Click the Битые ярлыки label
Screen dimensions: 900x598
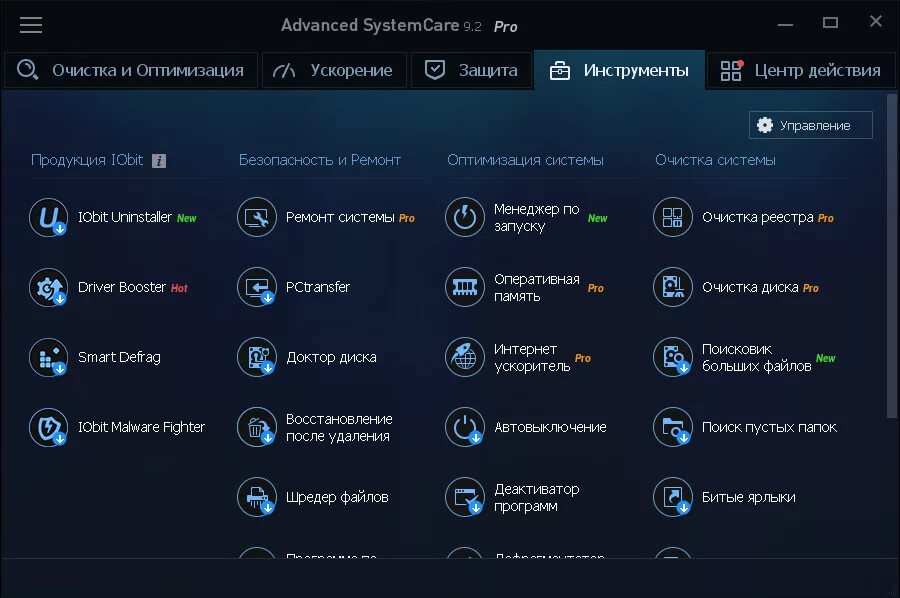pyautogui.click(x=748, y=497)
